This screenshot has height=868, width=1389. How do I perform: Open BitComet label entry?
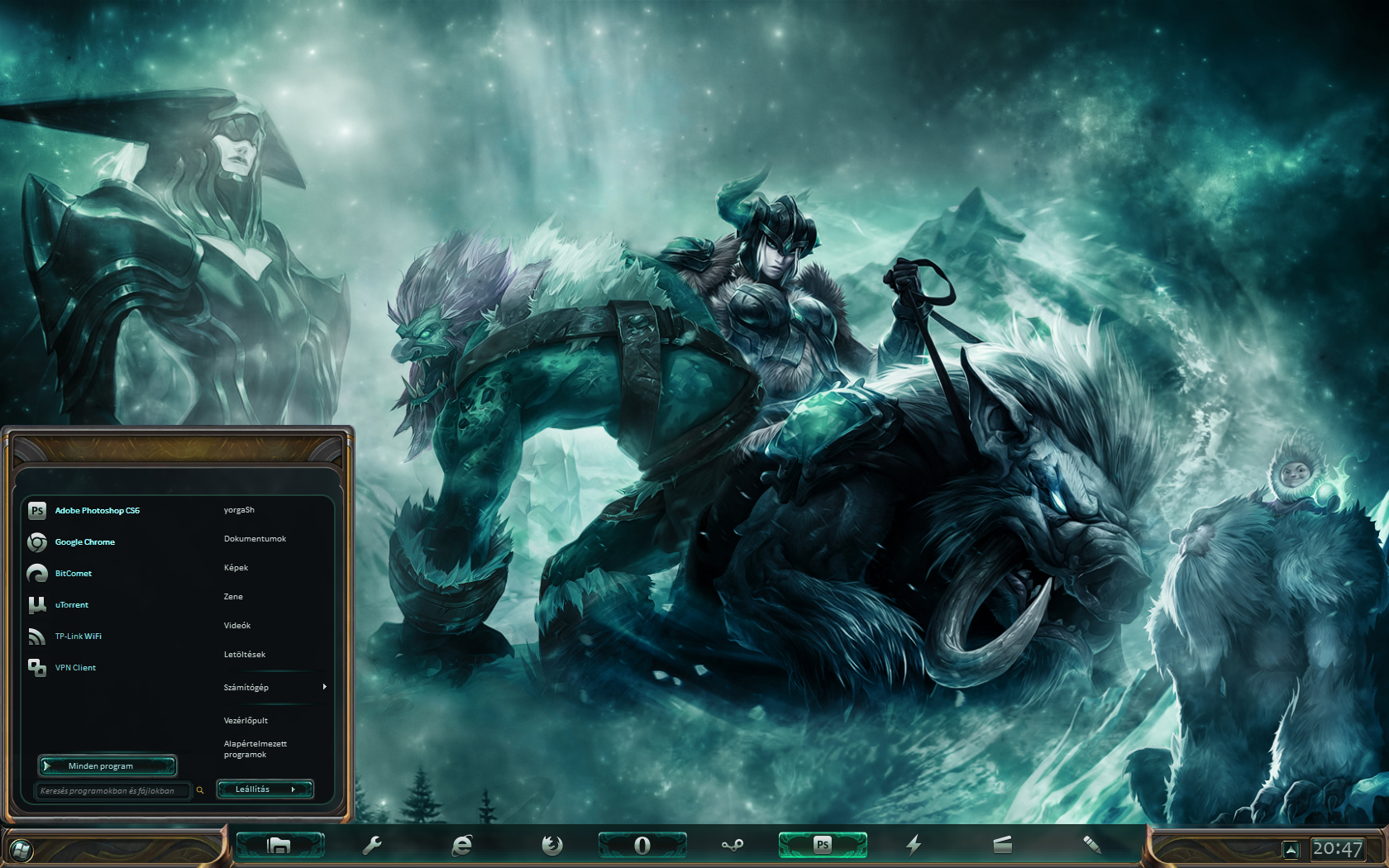[74, 574]
